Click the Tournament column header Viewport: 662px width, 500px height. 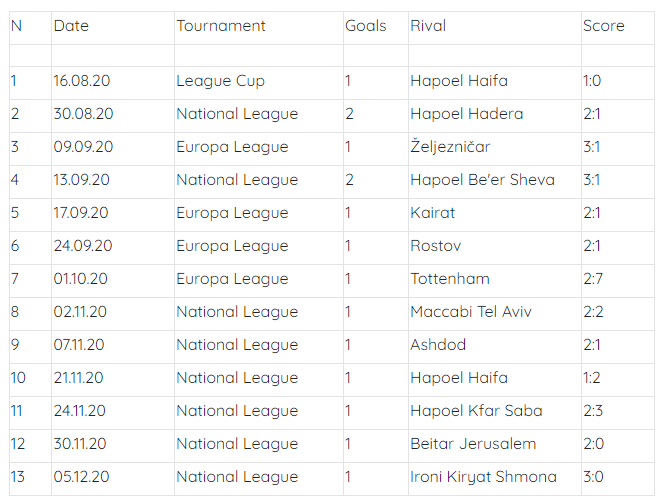pyautogui.click(x=221, y=26)
